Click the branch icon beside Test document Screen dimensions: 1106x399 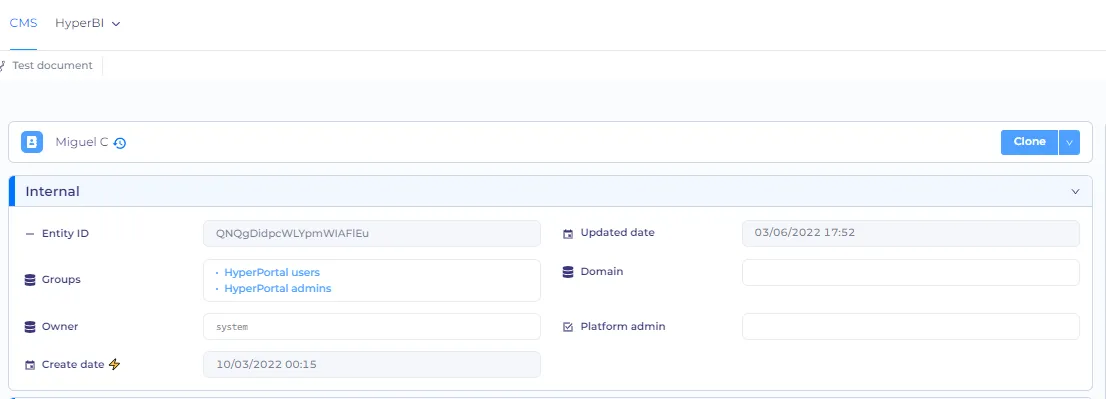pyautogui.click(x=3, y=66)
